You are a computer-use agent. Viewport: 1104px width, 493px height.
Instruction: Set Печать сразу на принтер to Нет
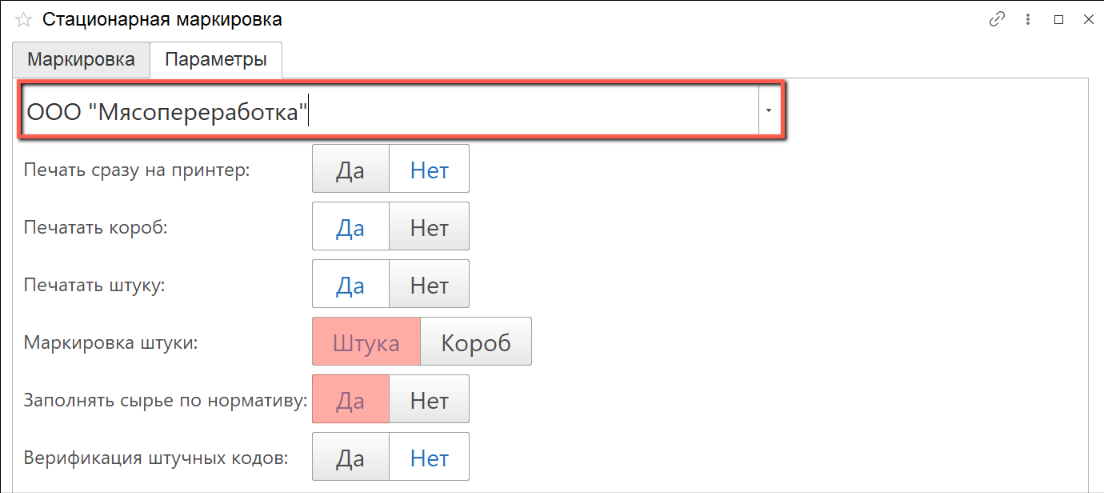429,169
